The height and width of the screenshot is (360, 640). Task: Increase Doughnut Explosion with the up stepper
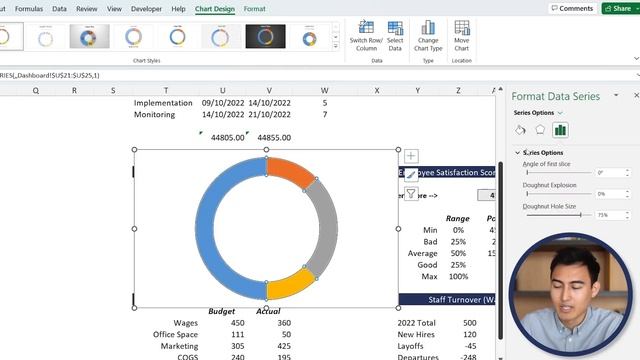627,191
